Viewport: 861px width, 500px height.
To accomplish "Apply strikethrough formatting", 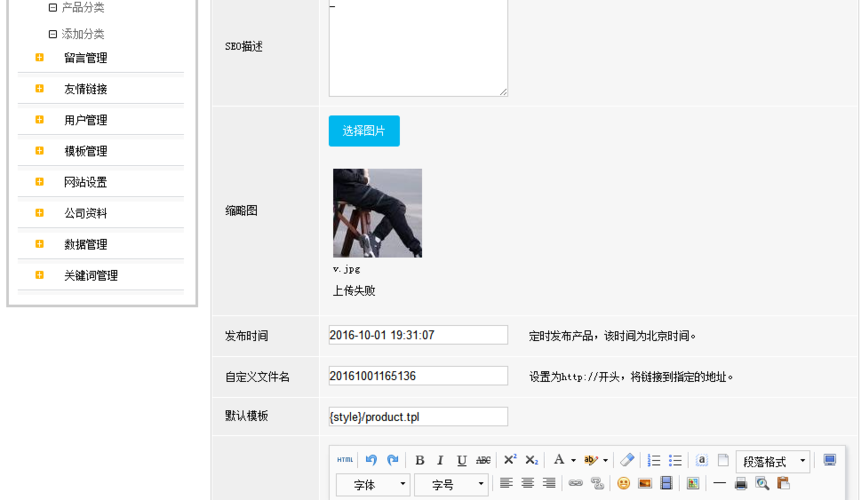I will coord(483,460).
